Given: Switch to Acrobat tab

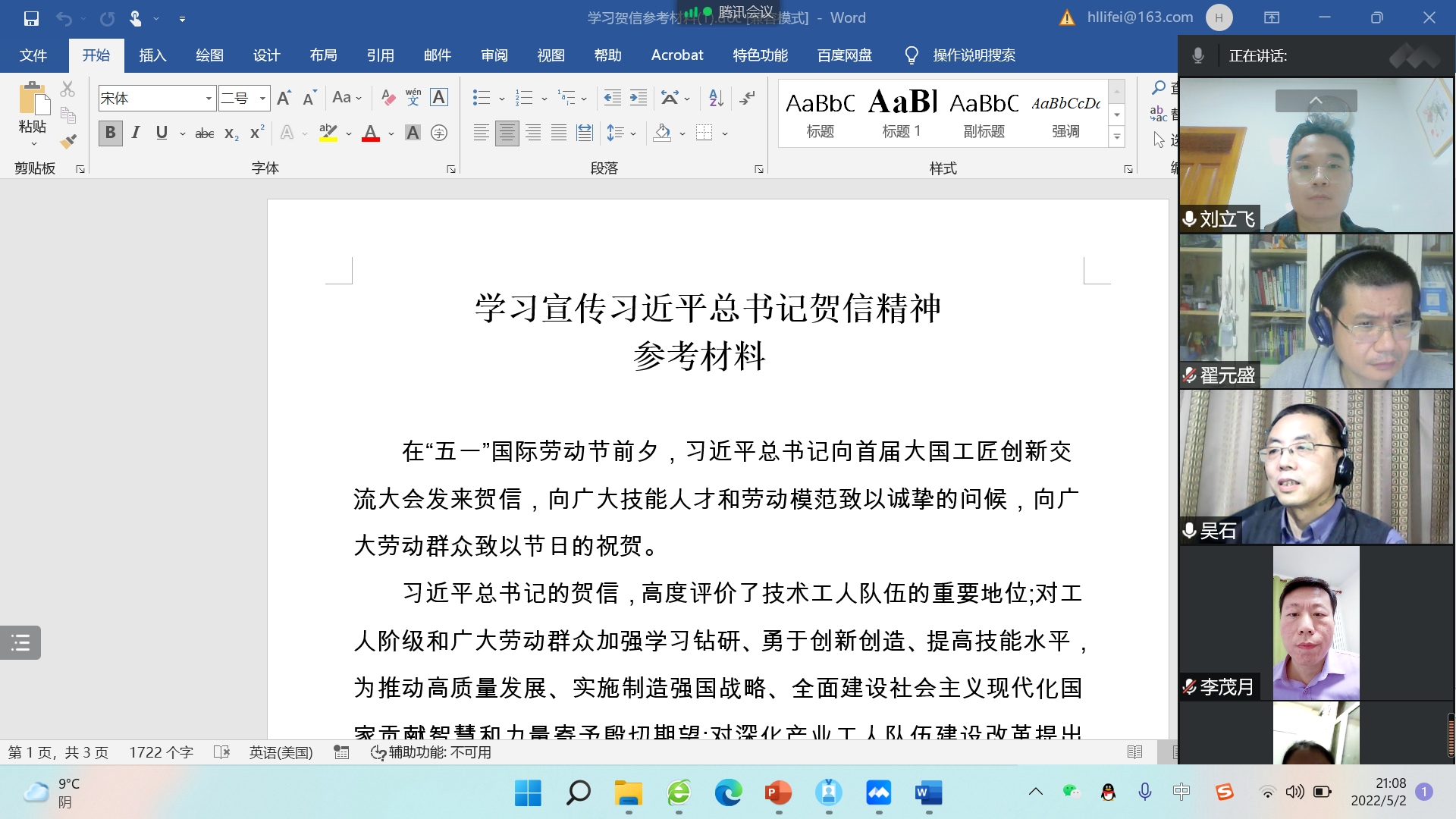Looking at the screenshot, I should coord(677,55).
